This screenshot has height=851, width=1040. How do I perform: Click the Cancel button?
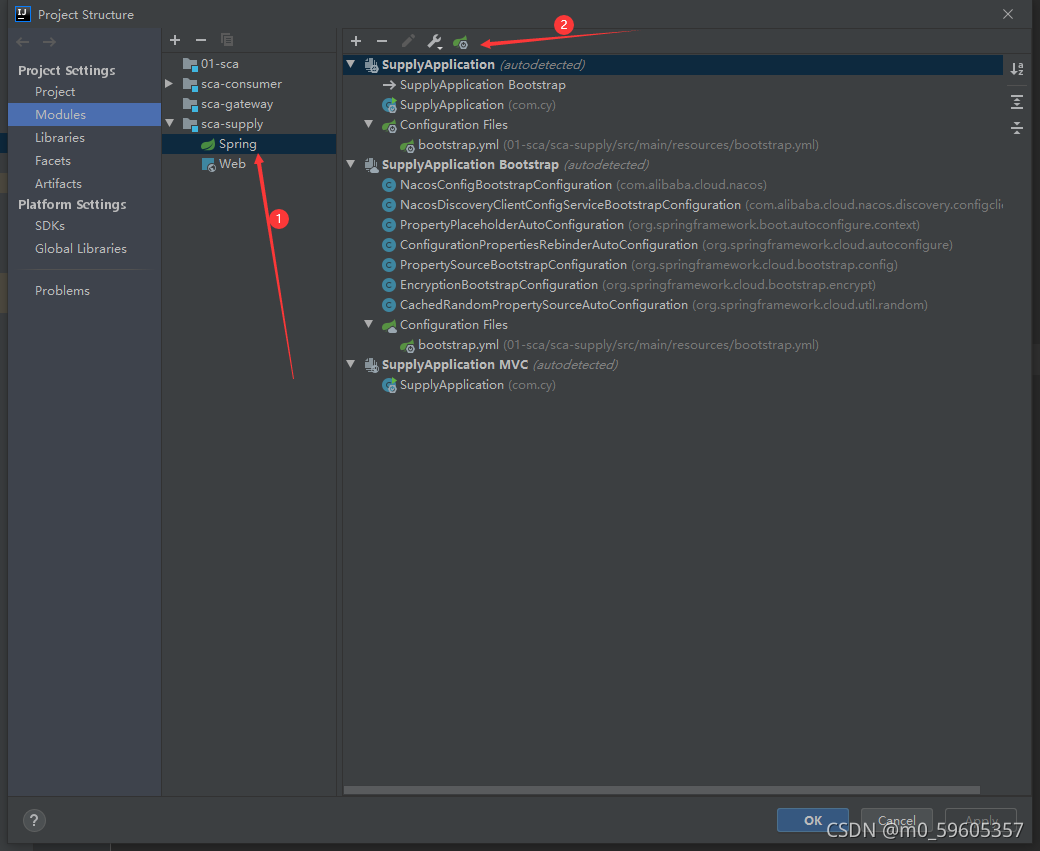point(896,819)
